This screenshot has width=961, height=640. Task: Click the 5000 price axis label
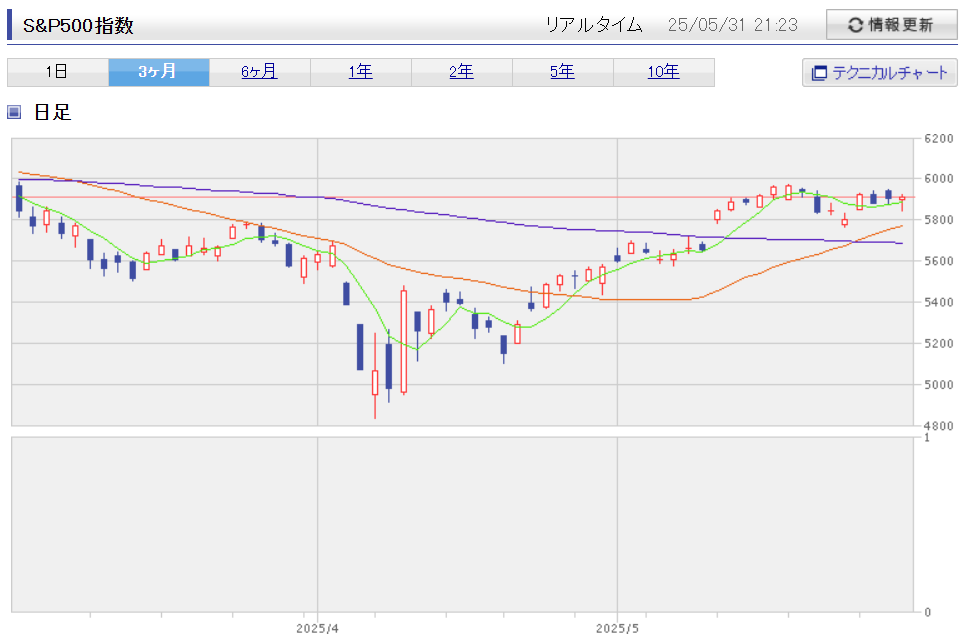point(939,385)
